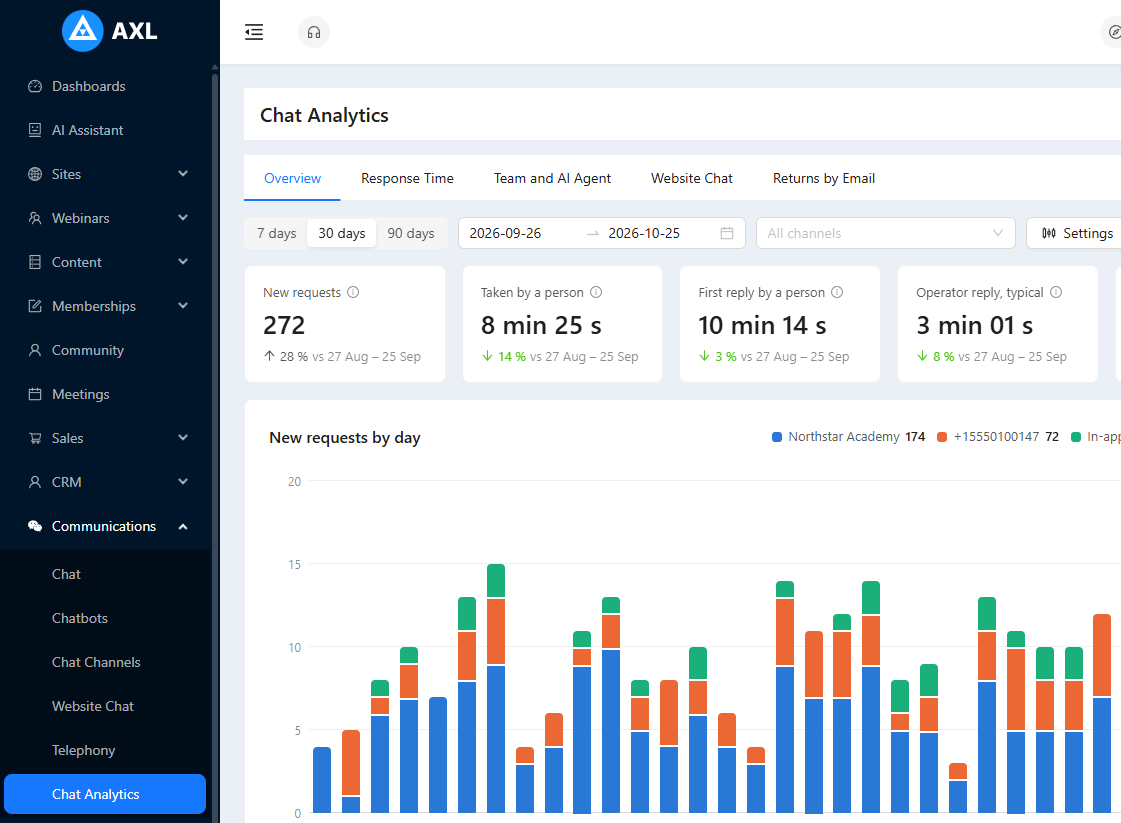Click the Sales cart icon
This screenshot has height=823, width=1121.
(35, 438)
